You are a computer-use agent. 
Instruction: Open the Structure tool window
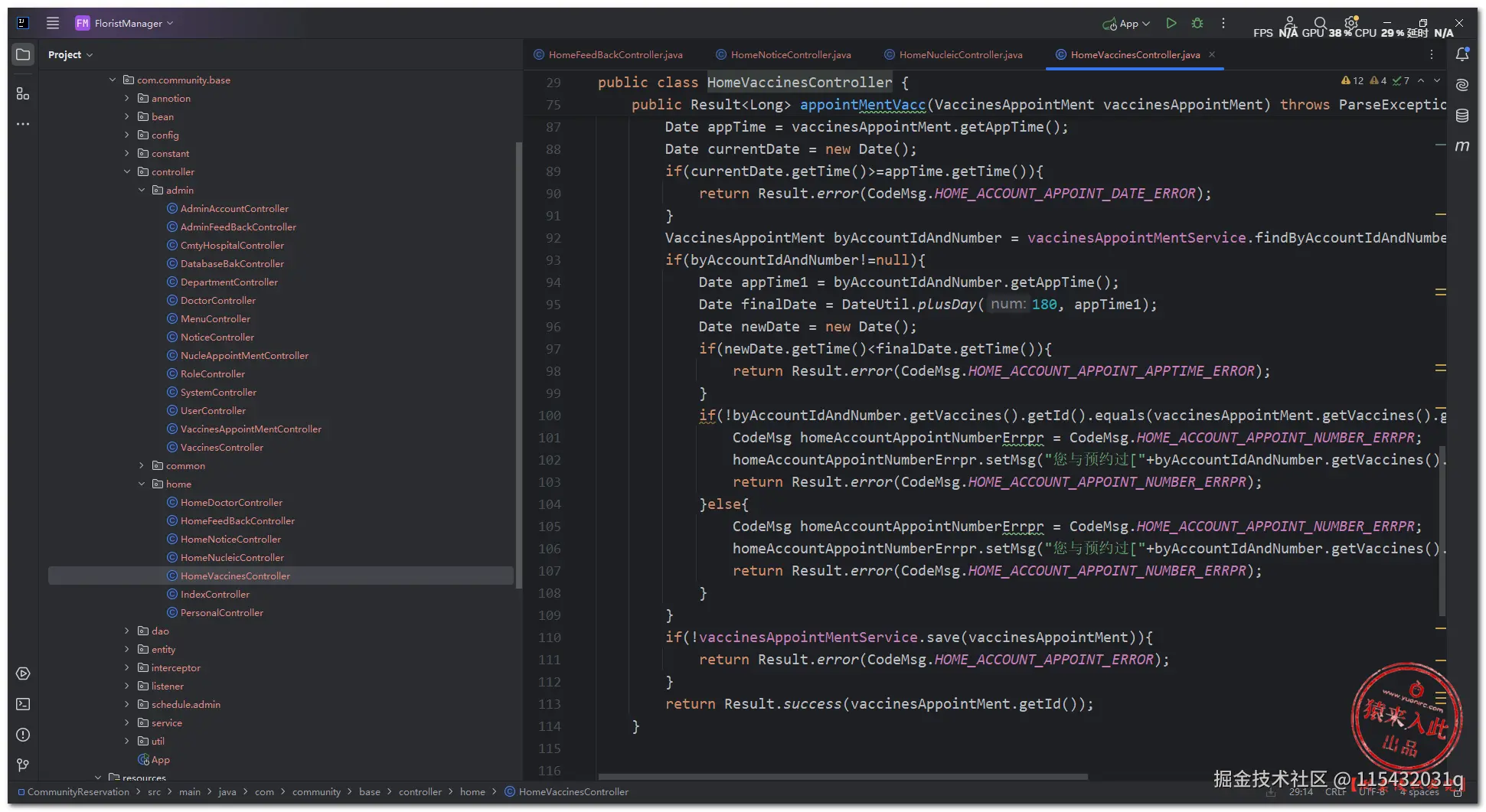[23, 93]
